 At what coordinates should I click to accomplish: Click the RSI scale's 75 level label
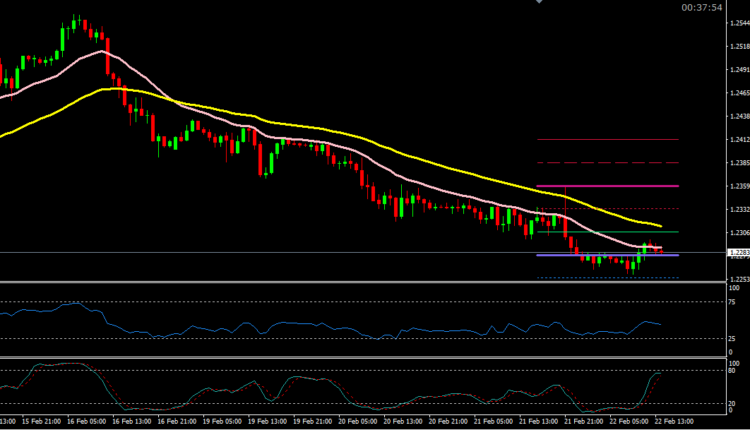click(x=733, y=301)
